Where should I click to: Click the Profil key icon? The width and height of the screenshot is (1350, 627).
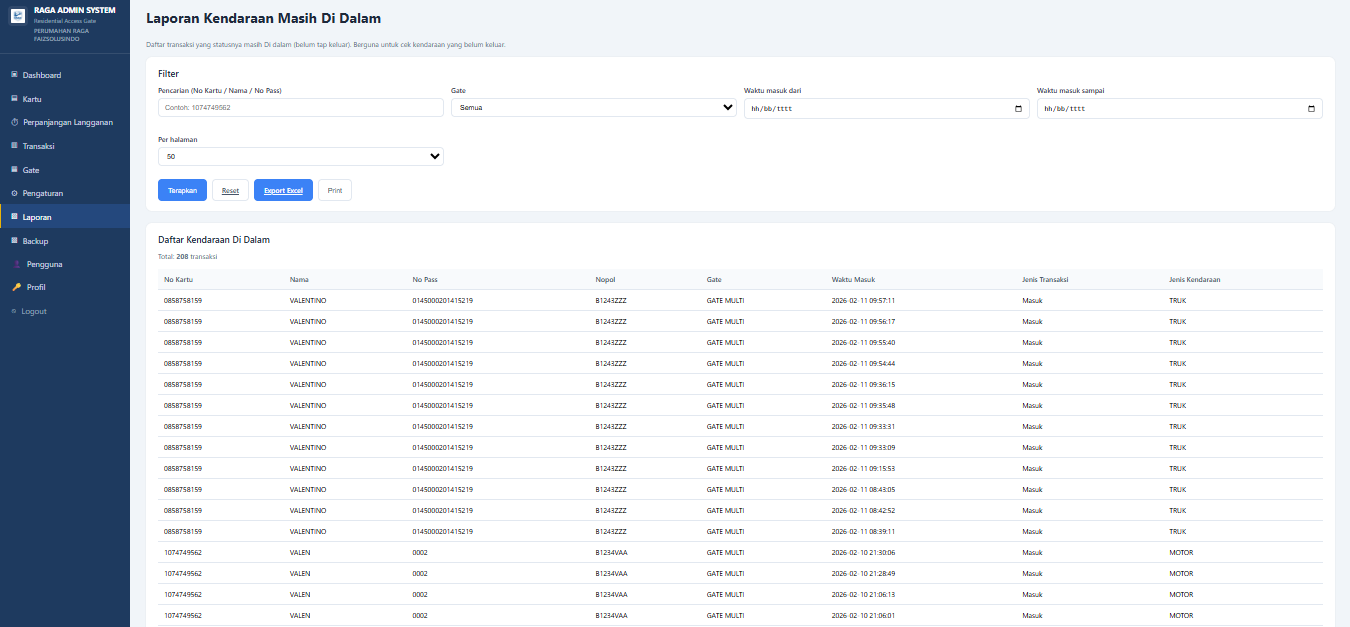click(16, 287)
